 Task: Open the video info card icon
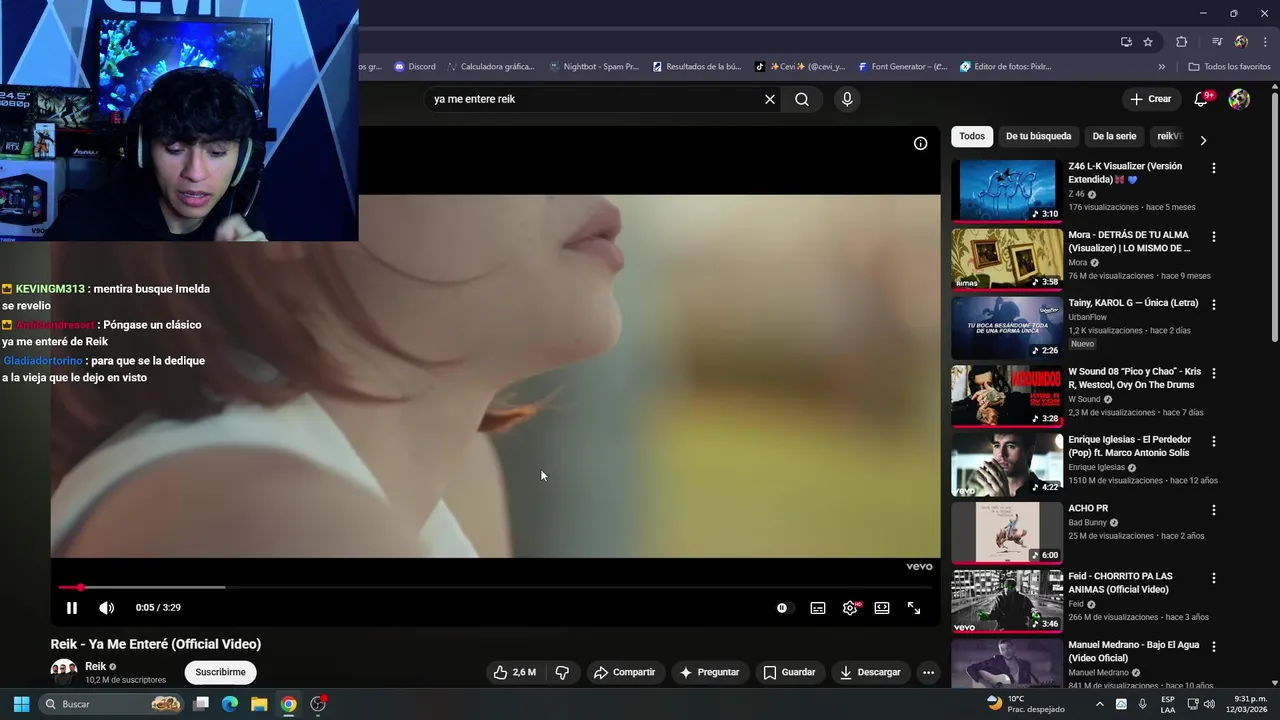click(921, 143)
